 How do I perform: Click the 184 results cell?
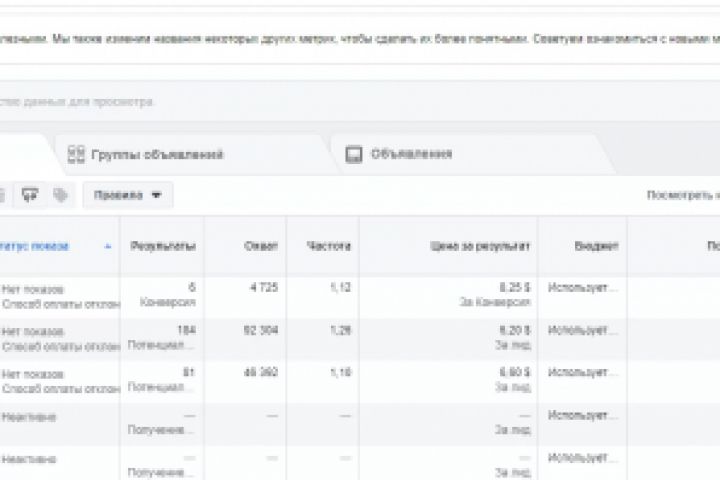click(x=187, y=329)
